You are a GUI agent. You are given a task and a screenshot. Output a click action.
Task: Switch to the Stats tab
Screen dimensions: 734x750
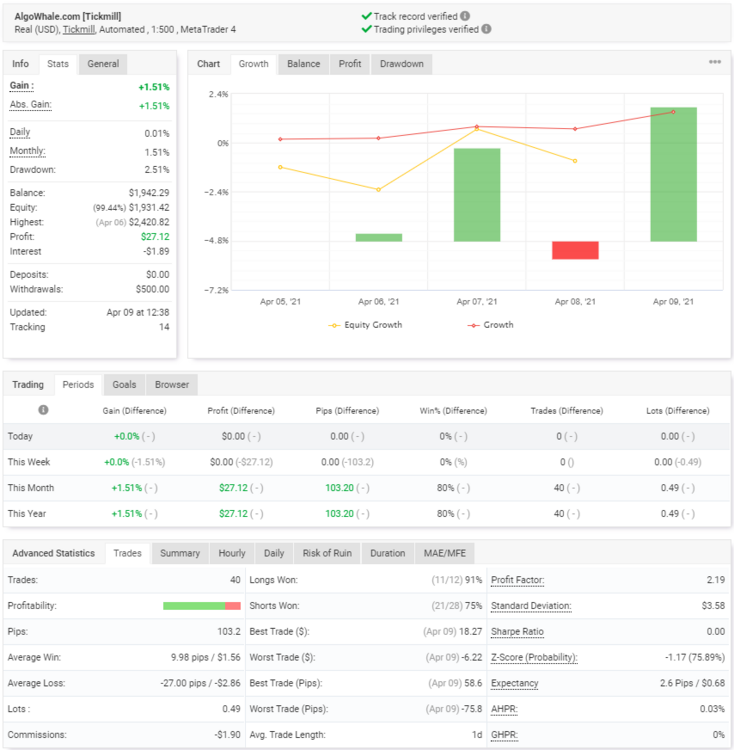tap(57, 64)
